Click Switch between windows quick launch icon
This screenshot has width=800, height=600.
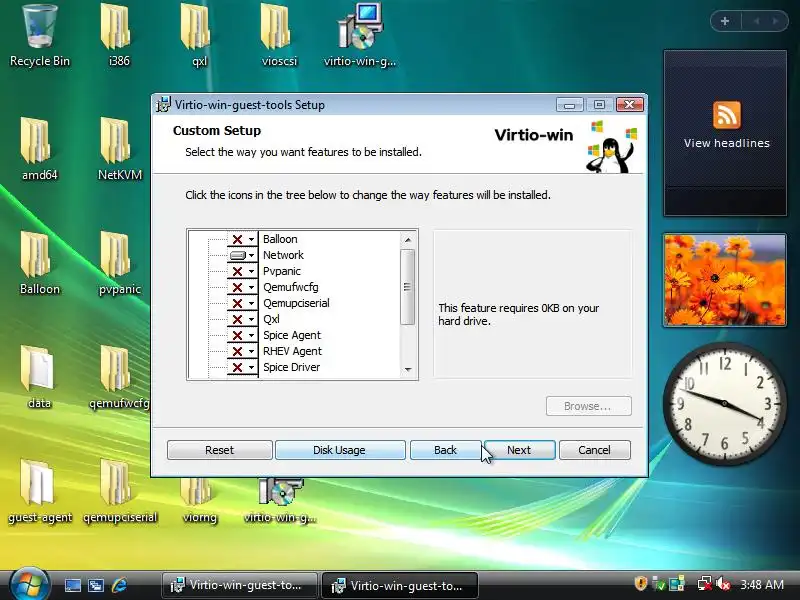click(96, 585)
